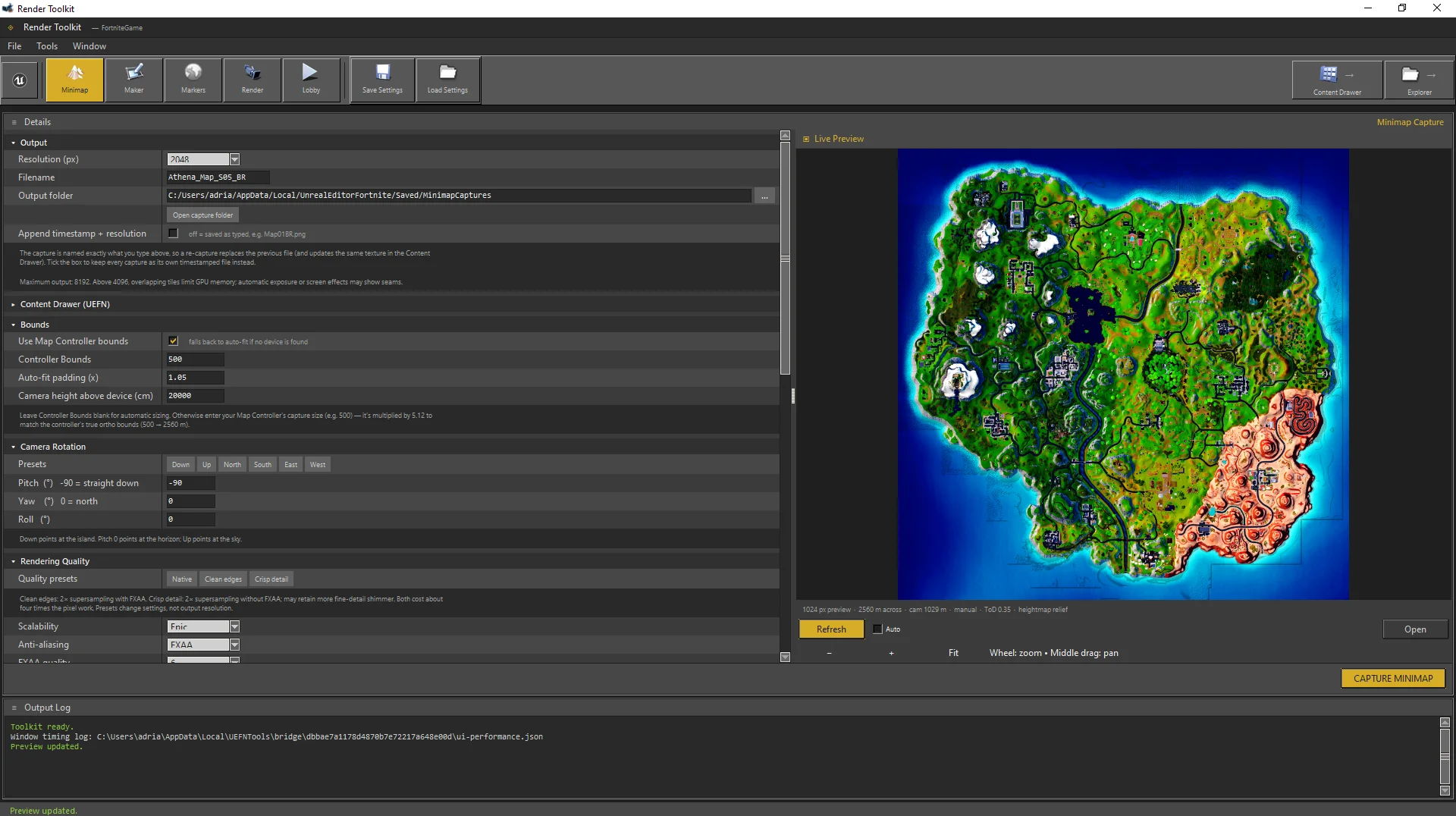Viewport: 1456px width, 816px height.
Task: Apply the Clean edges quality preset
Action: (x=223, y=579)
